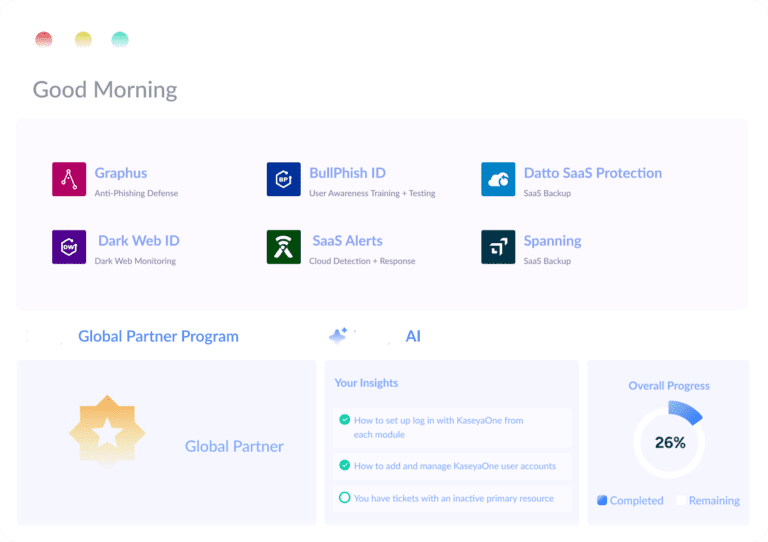Open the SaaS Alerts icon
This screenshot has width=768, height=542.
(x=284, y=247)
